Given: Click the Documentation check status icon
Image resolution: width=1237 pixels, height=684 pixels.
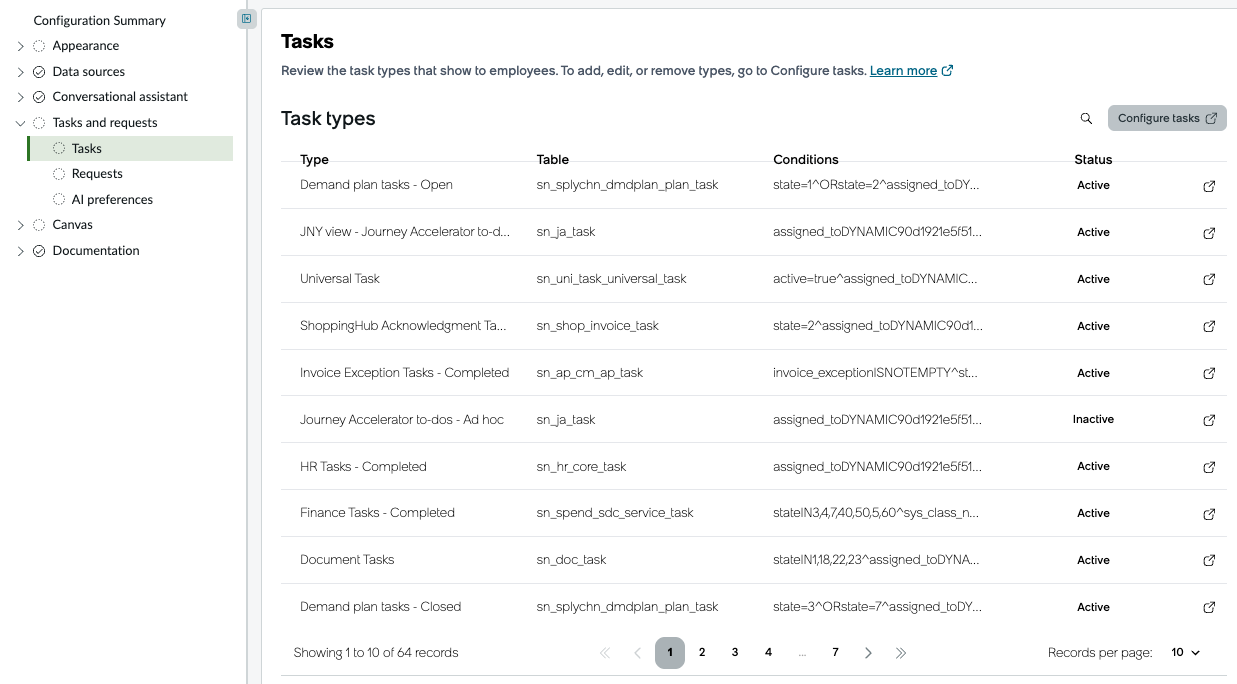Looking at the screenshot, I should pyautogui.click(x=39, y=251).
